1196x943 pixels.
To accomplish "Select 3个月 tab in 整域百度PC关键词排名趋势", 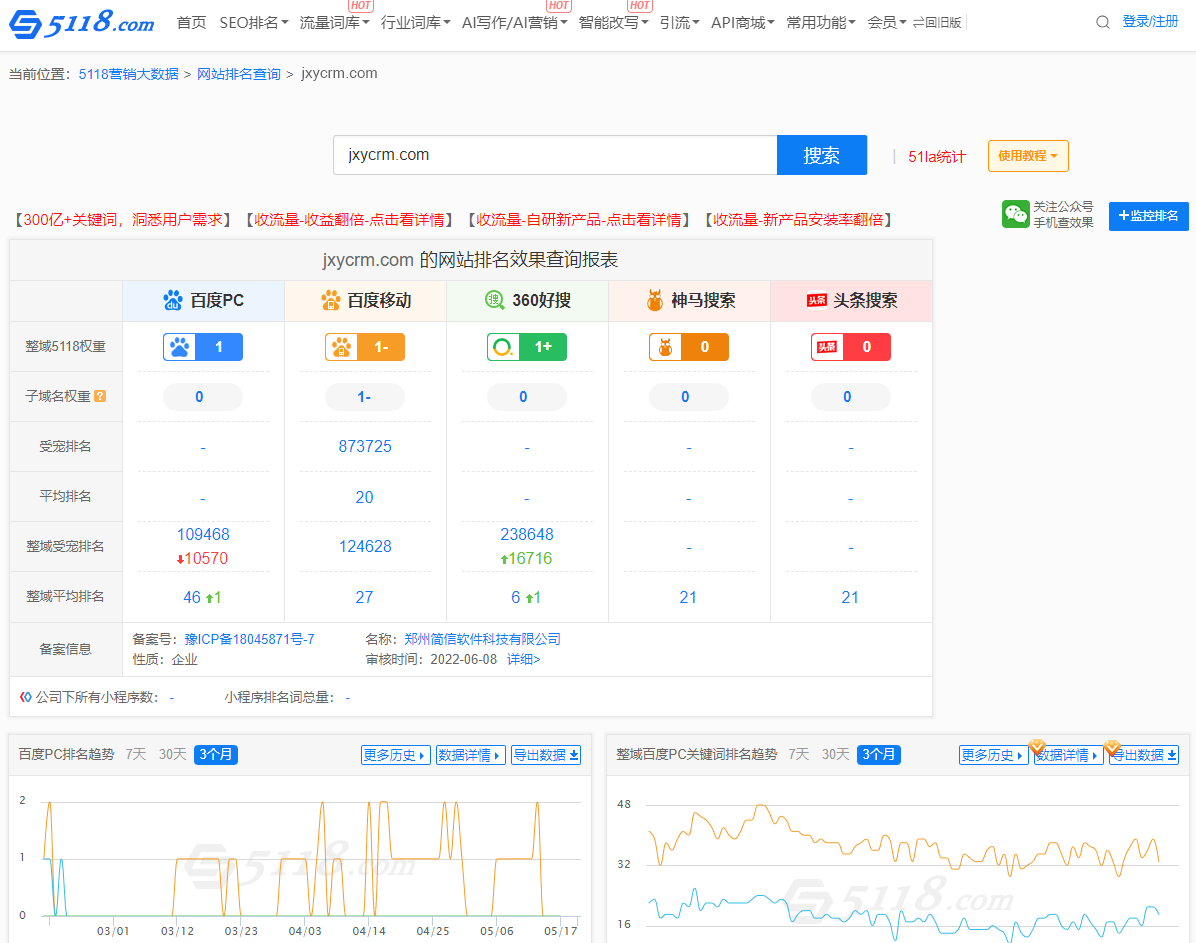I will [879, 755].
